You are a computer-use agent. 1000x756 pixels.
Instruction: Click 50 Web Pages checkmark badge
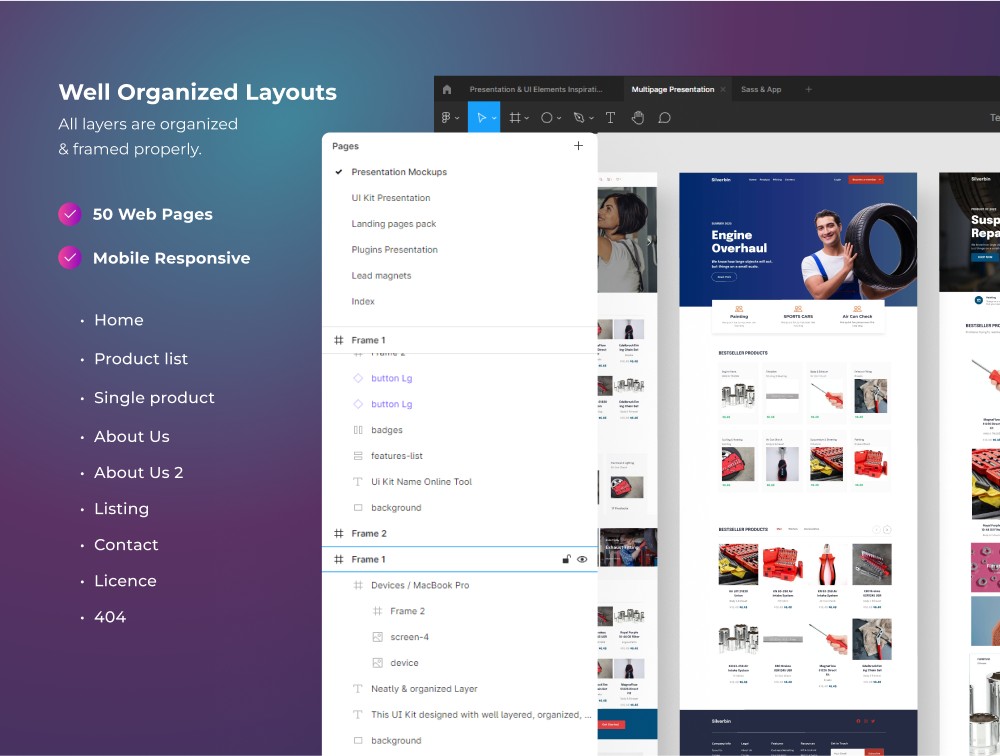[x=70, y=214]
